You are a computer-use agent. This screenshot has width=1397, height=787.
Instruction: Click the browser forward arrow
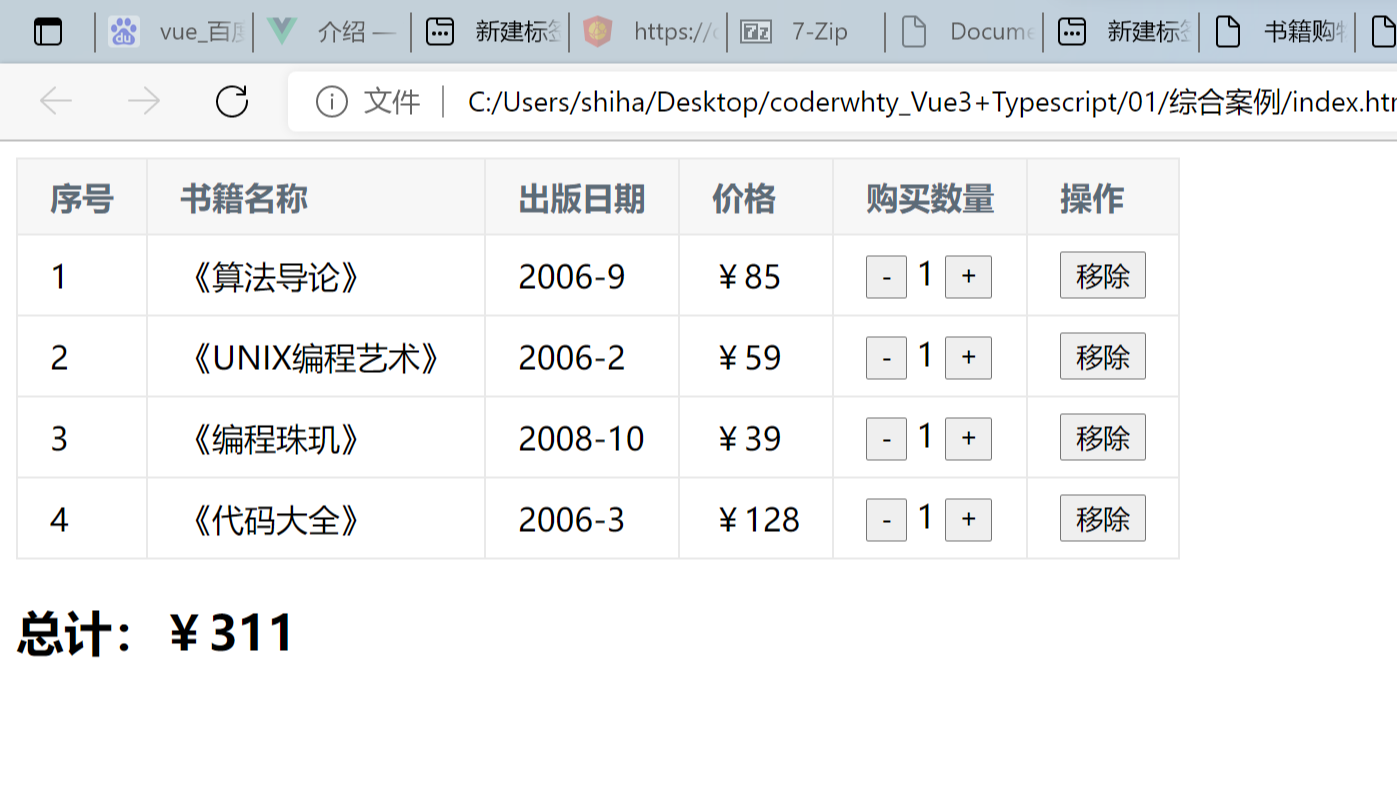click(144, 101)
